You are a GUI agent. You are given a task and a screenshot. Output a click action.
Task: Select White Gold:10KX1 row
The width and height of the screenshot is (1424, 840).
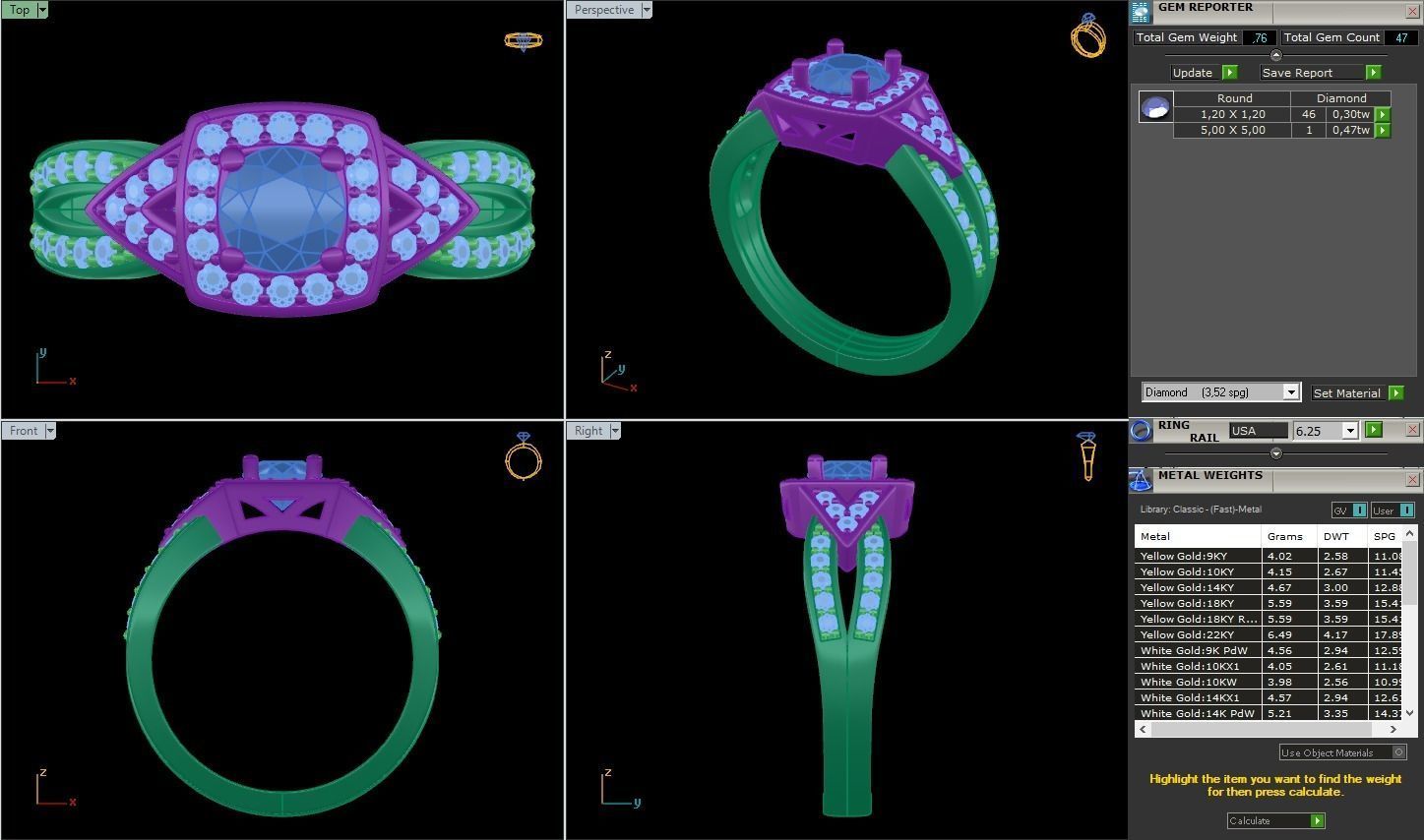point(1269,666)
